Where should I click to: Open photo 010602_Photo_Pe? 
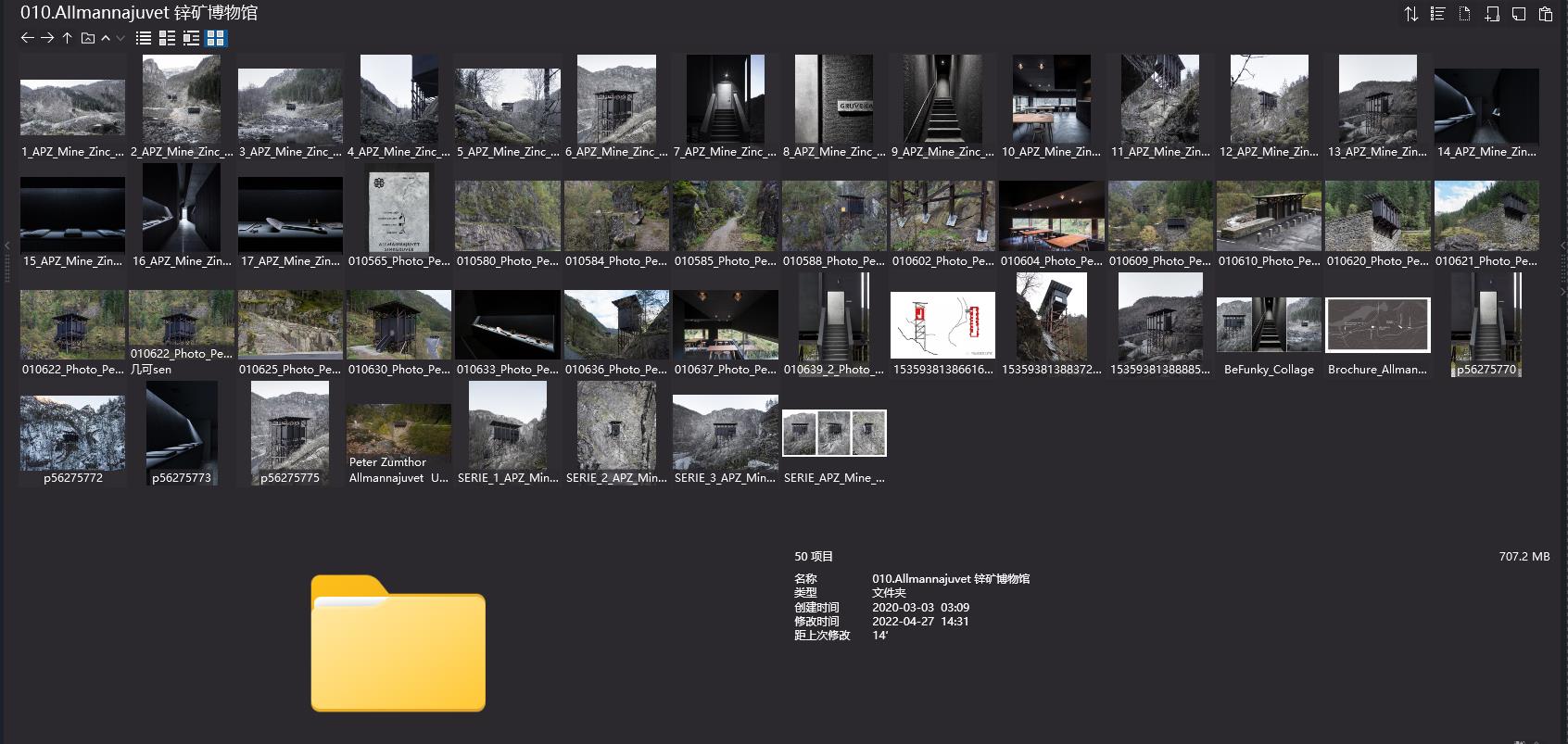[942, 217]
